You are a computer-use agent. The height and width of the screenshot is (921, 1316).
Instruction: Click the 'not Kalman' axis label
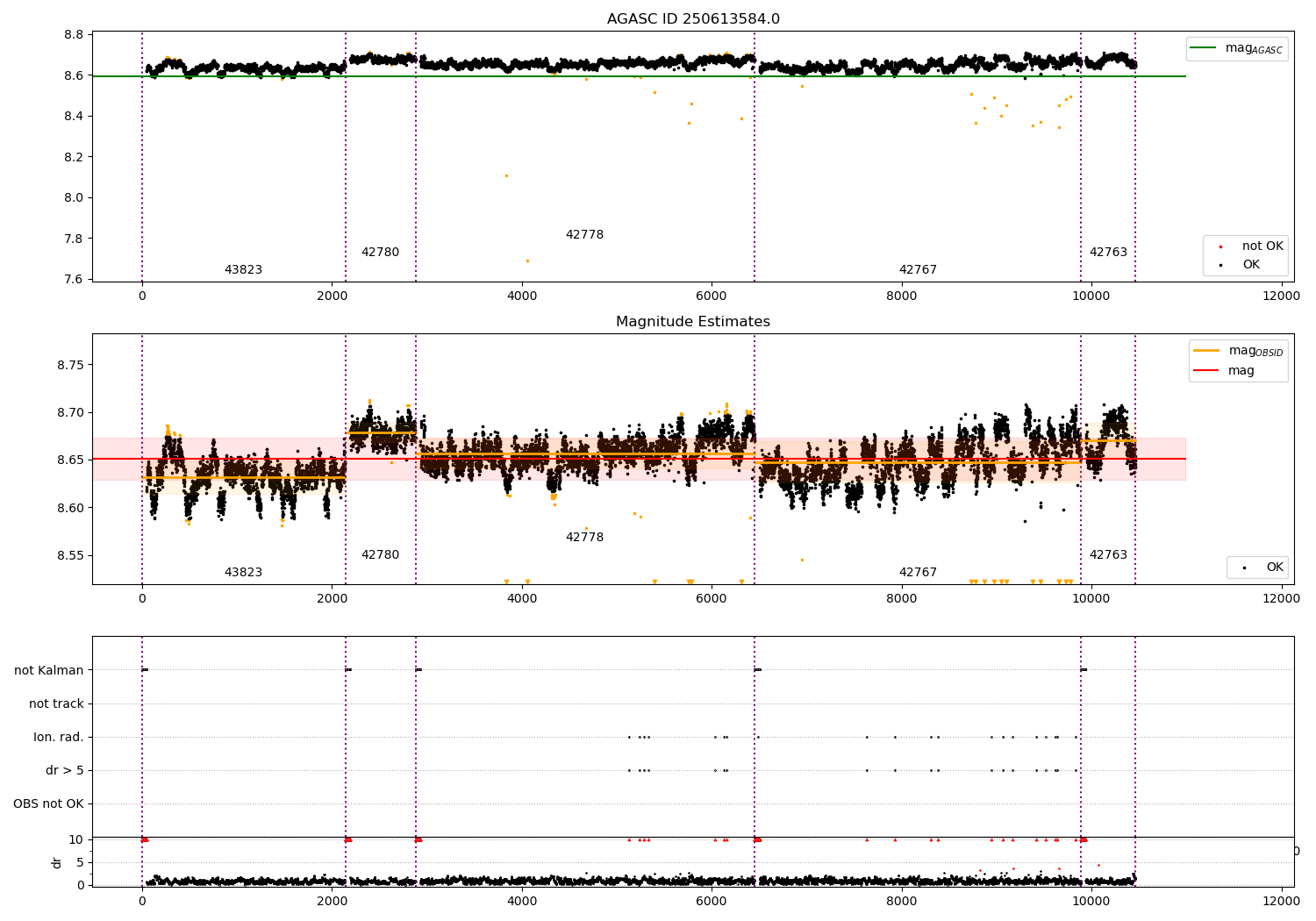point(49,670)
